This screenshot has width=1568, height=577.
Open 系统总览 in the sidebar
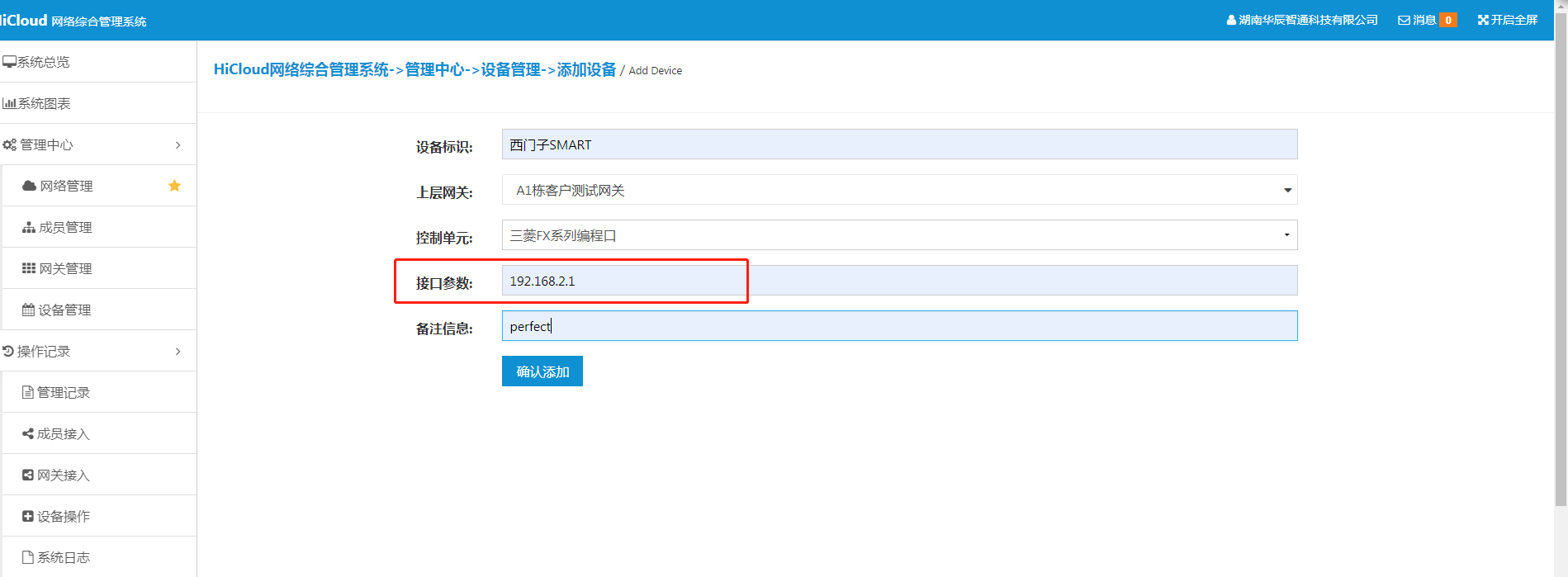coord(43,62)
